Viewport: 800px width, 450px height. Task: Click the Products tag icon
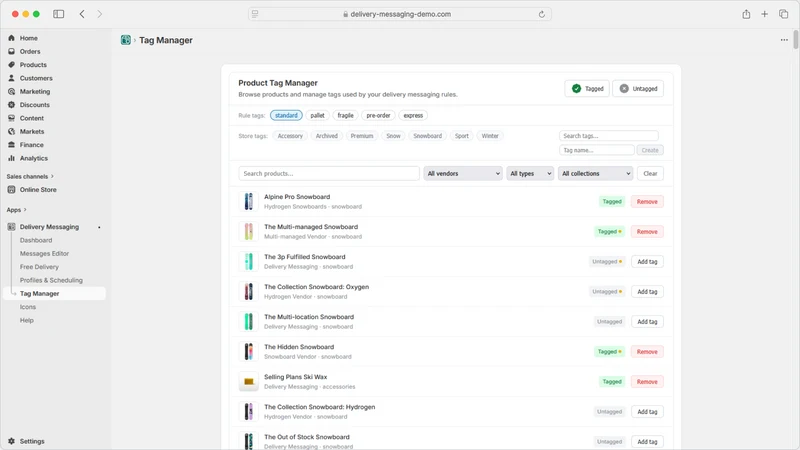[11, 65]
